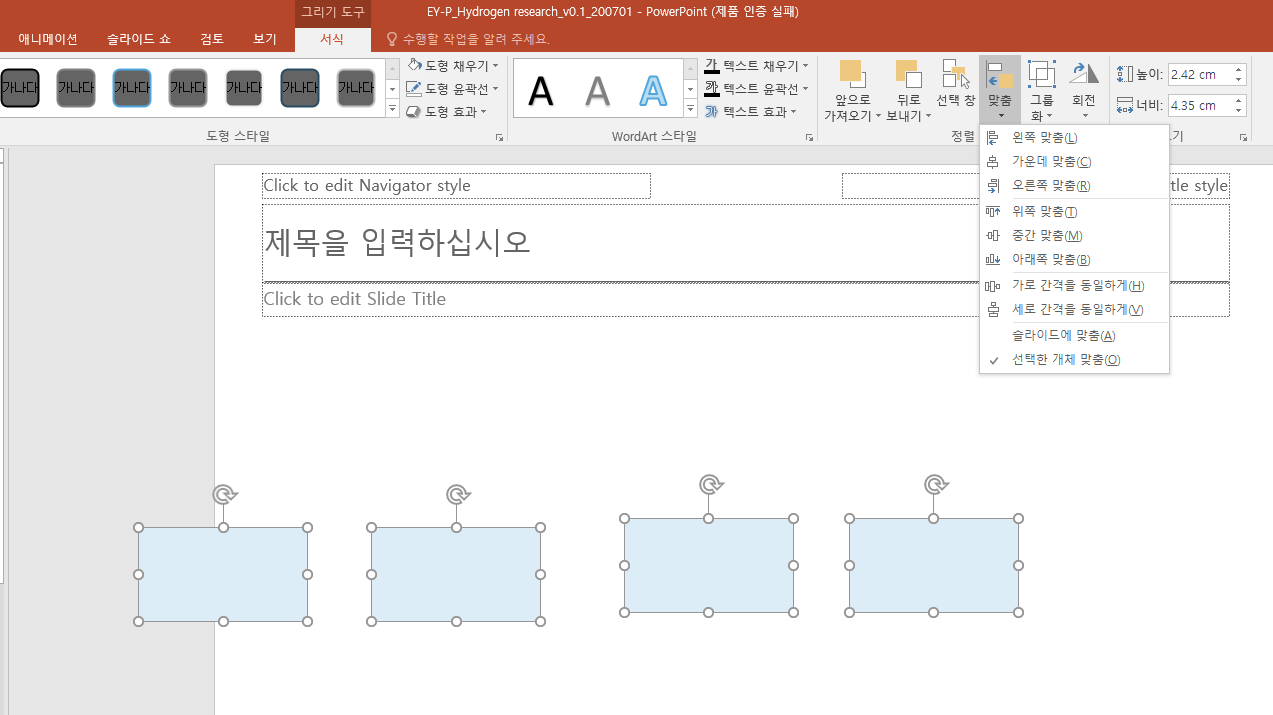
Task: Open the 회전 rotate dropdown
Action: (1084, 88)
